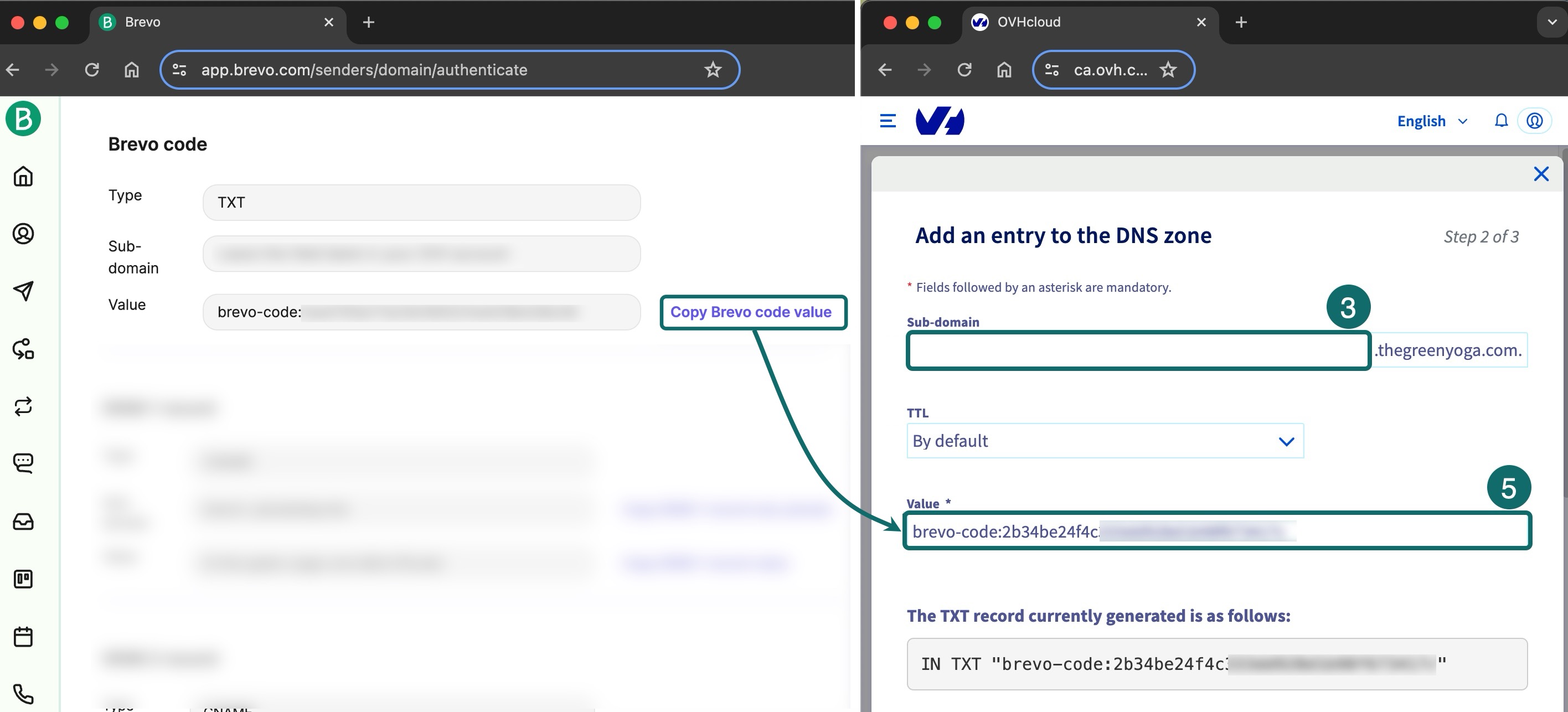
Task: Open Meetings calendar icon in Brevo sidebar
Action: [23, 637]
